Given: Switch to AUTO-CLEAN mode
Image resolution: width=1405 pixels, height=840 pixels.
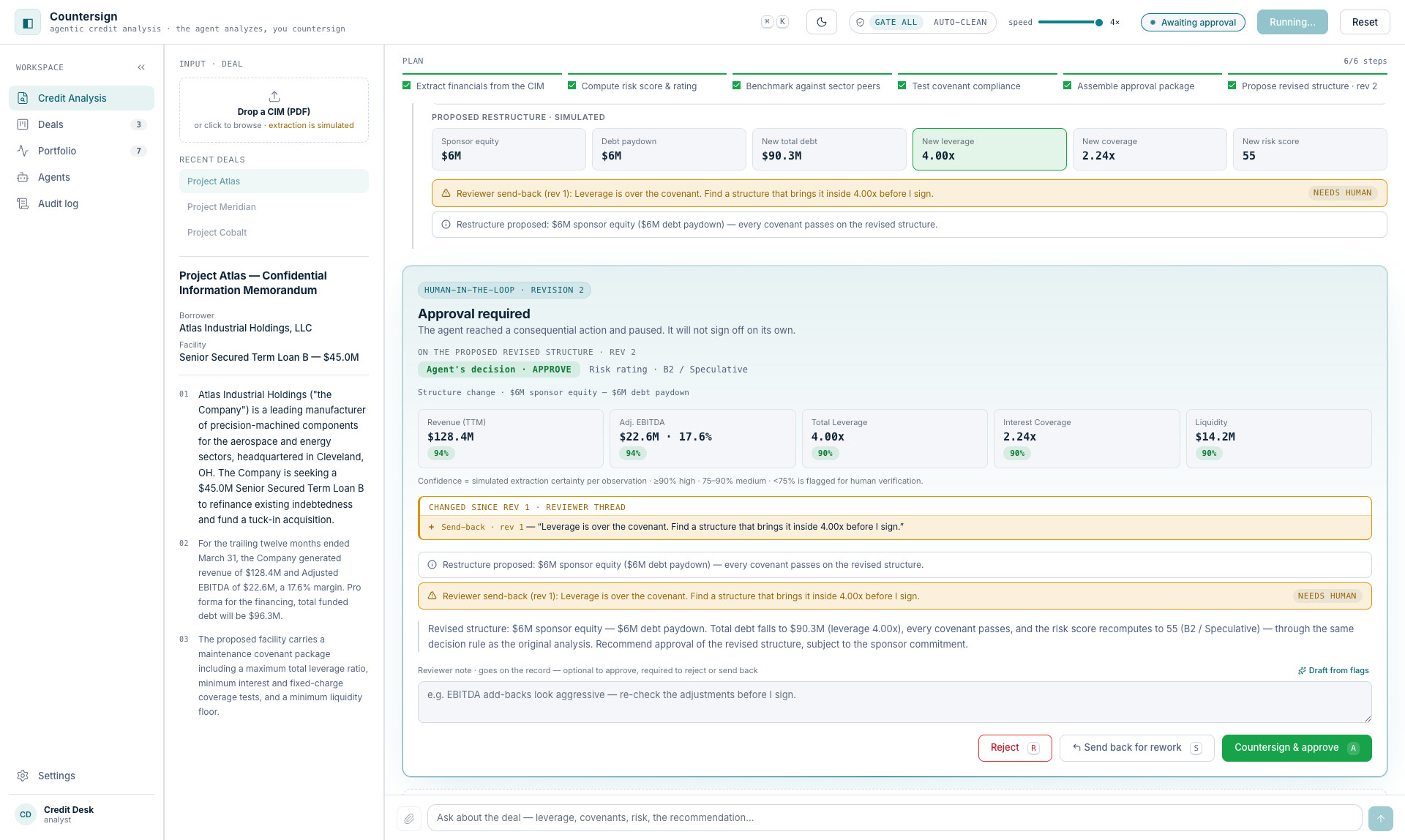Looking at the screenshot, I should pyautogui.click(x=960, y=22).
